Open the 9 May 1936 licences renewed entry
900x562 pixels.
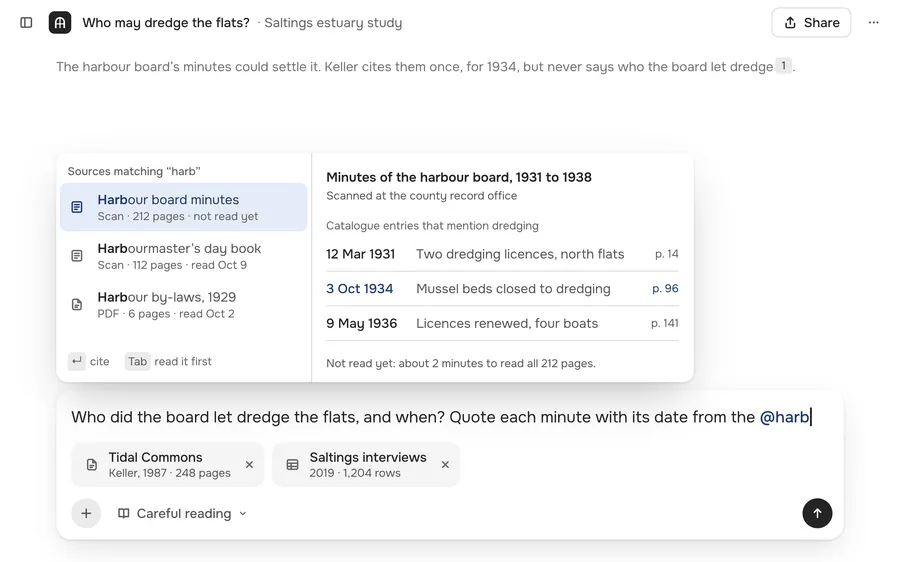coord(502,323)
